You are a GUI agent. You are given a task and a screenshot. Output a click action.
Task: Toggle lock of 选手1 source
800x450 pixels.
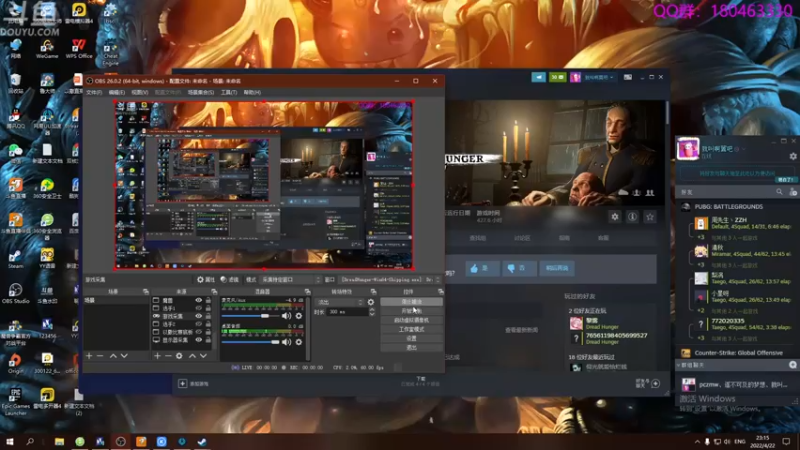tap(208, 308)
